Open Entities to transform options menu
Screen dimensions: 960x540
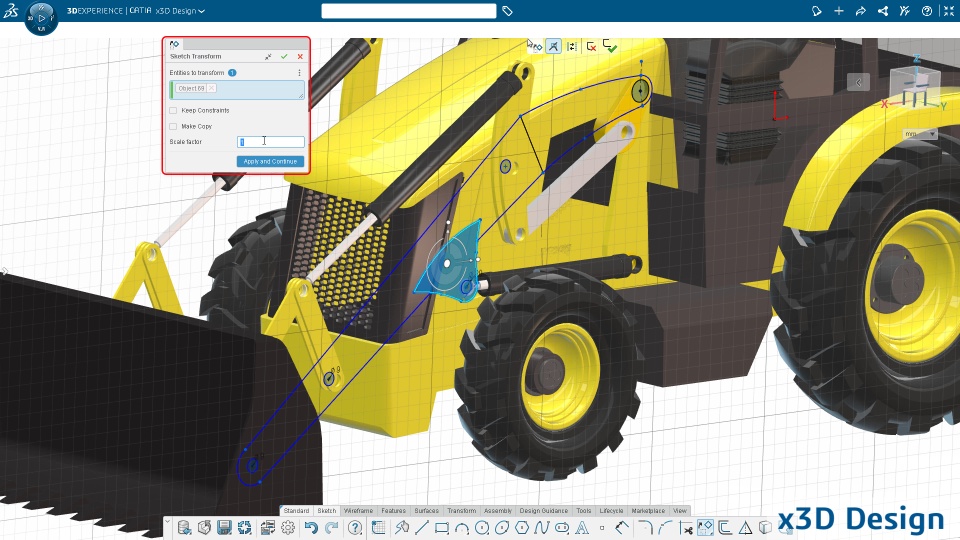tap(299, 73)
